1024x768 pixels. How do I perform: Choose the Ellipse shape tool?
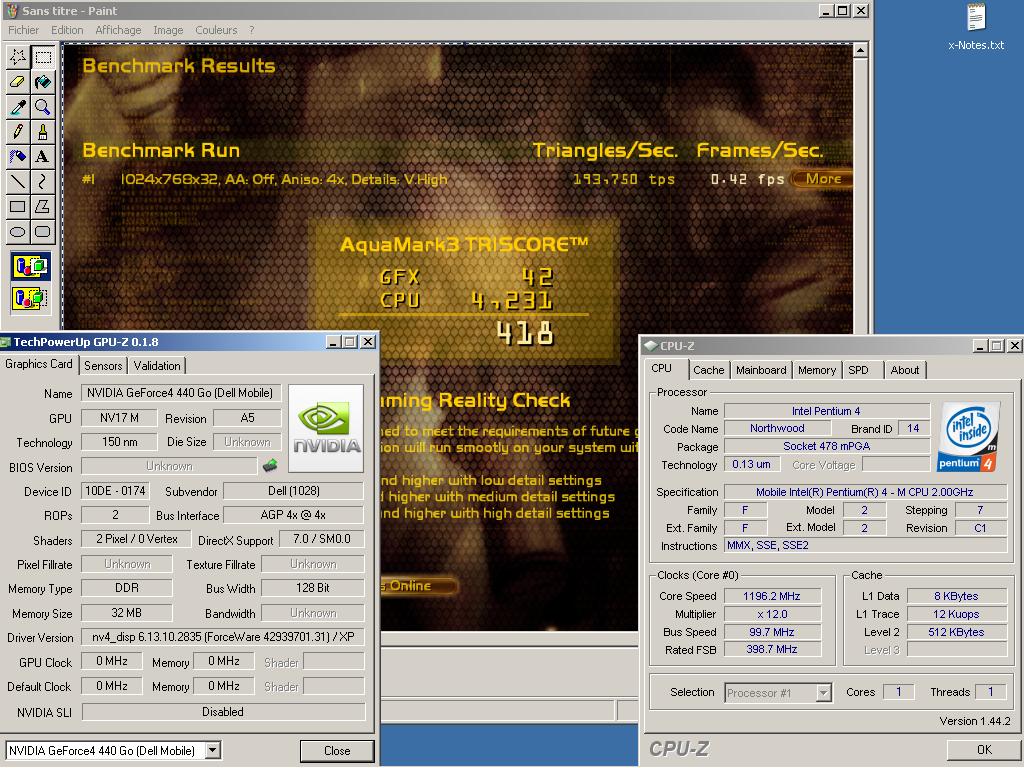tap(18, 231)
